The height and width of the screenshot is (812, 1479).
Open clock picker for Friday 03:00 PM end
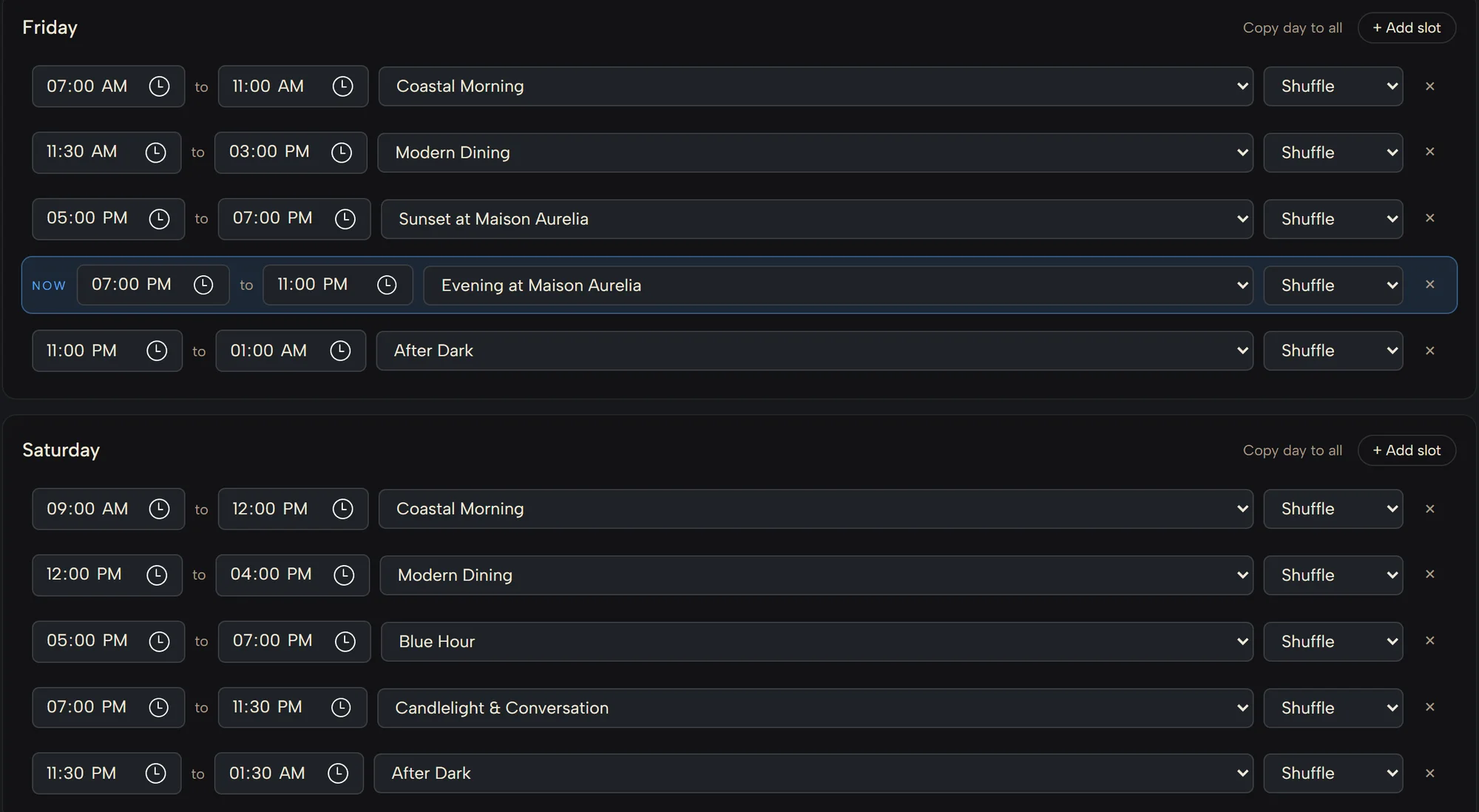341,152
